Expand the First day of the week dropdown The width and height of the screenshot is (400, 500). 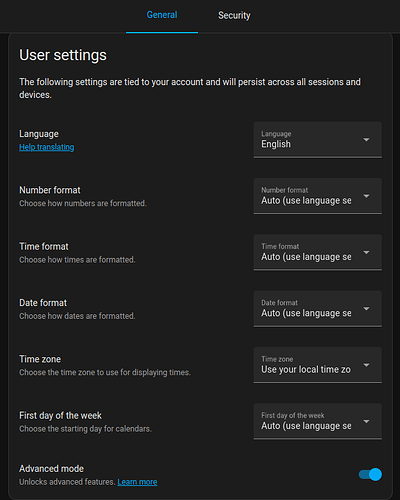click(x=318, y=421)
